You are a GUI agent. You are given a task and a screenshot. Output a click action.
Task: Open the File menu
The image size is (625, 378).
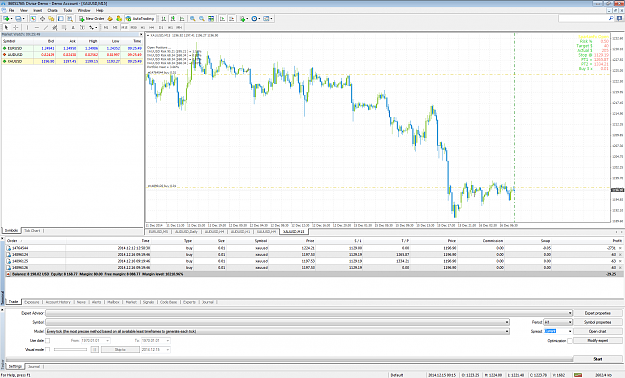click(12, 10)
